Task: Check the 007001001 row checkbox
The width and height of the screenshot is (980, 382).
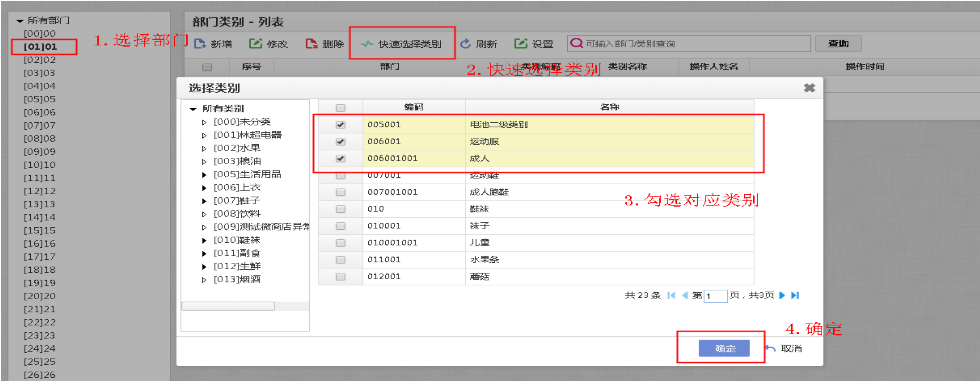Action: (340, 193)
